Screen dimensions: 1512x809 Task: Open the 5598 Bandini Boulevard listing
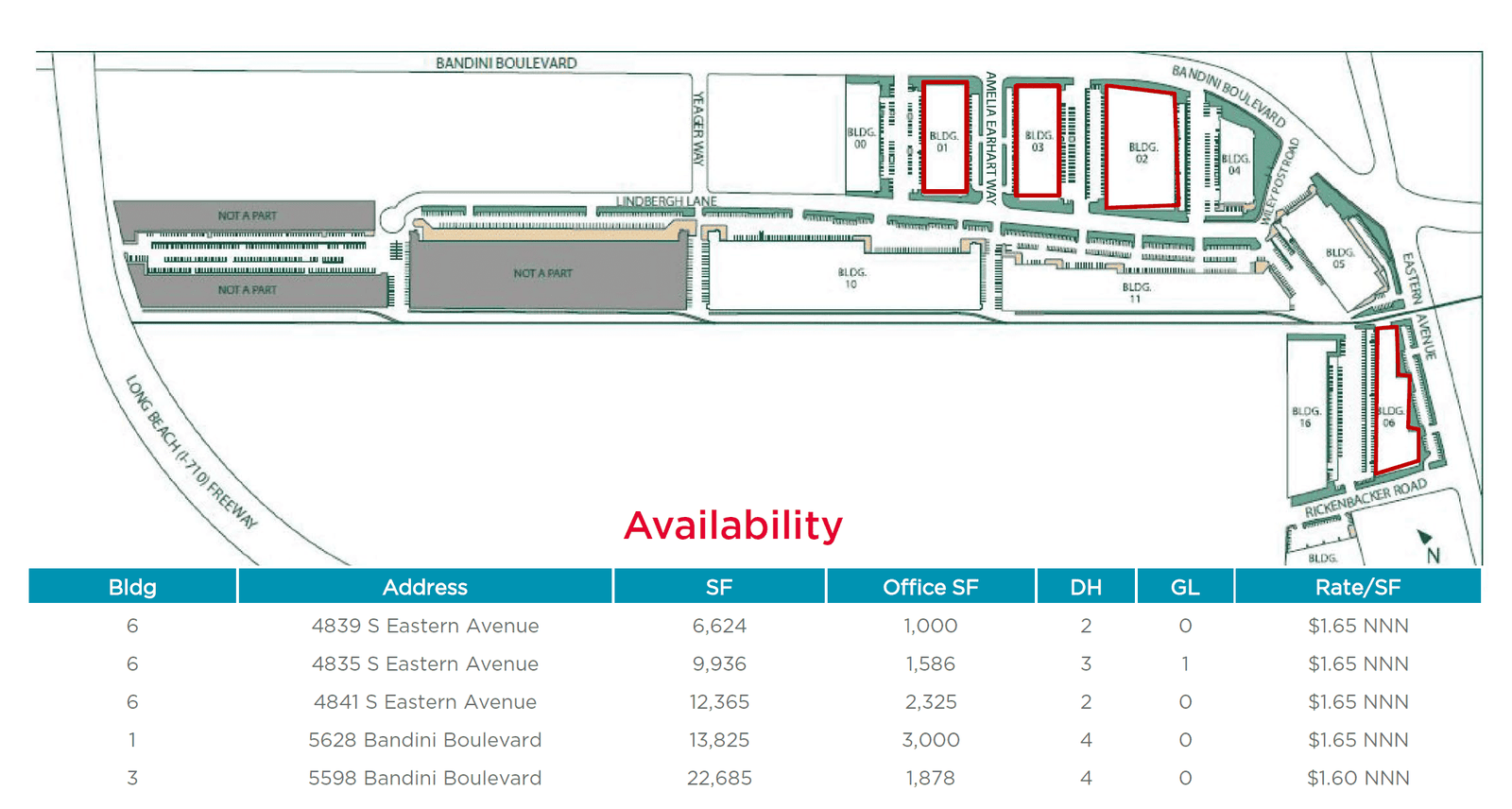tap(425, 778)
